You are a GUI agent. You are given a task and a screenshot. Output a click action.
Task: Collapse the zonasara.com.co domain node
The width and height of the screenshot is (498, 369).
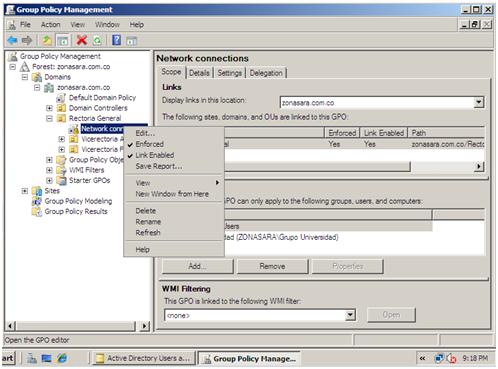pos(37,88)
